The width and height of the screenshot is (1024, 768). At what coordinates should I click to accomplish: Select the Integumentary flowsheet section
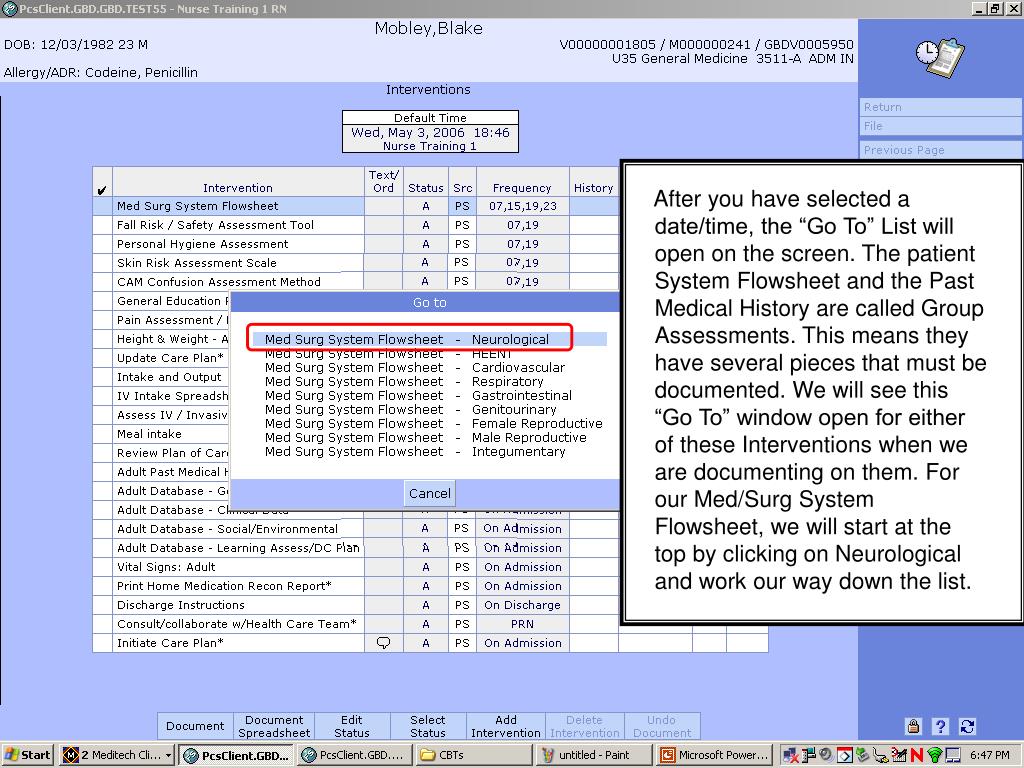click(x=415, y=452)
